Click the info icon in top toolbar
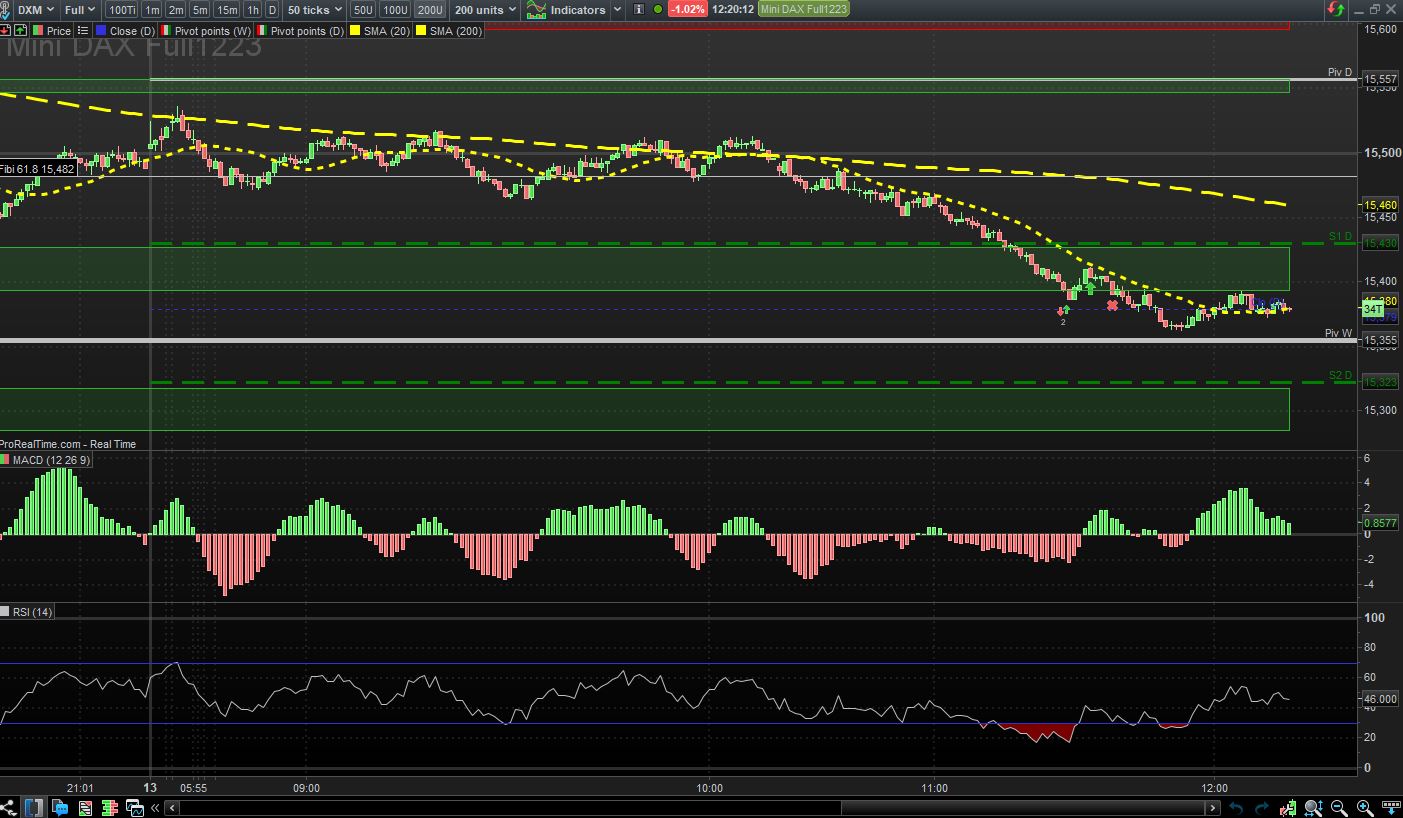The height and width of the screenshot is (818, 1403). [638, 9]
